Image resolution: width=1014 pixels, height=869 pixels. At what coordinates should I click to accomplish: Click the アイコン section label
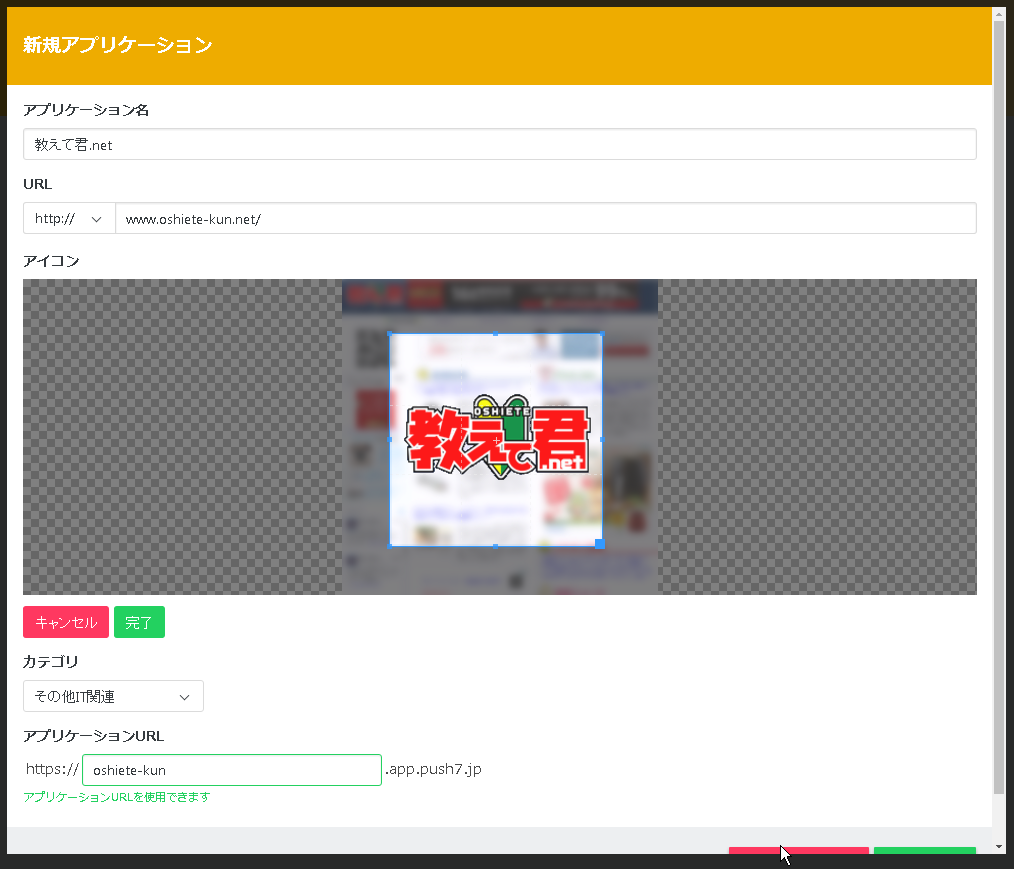tap(51, 261)
